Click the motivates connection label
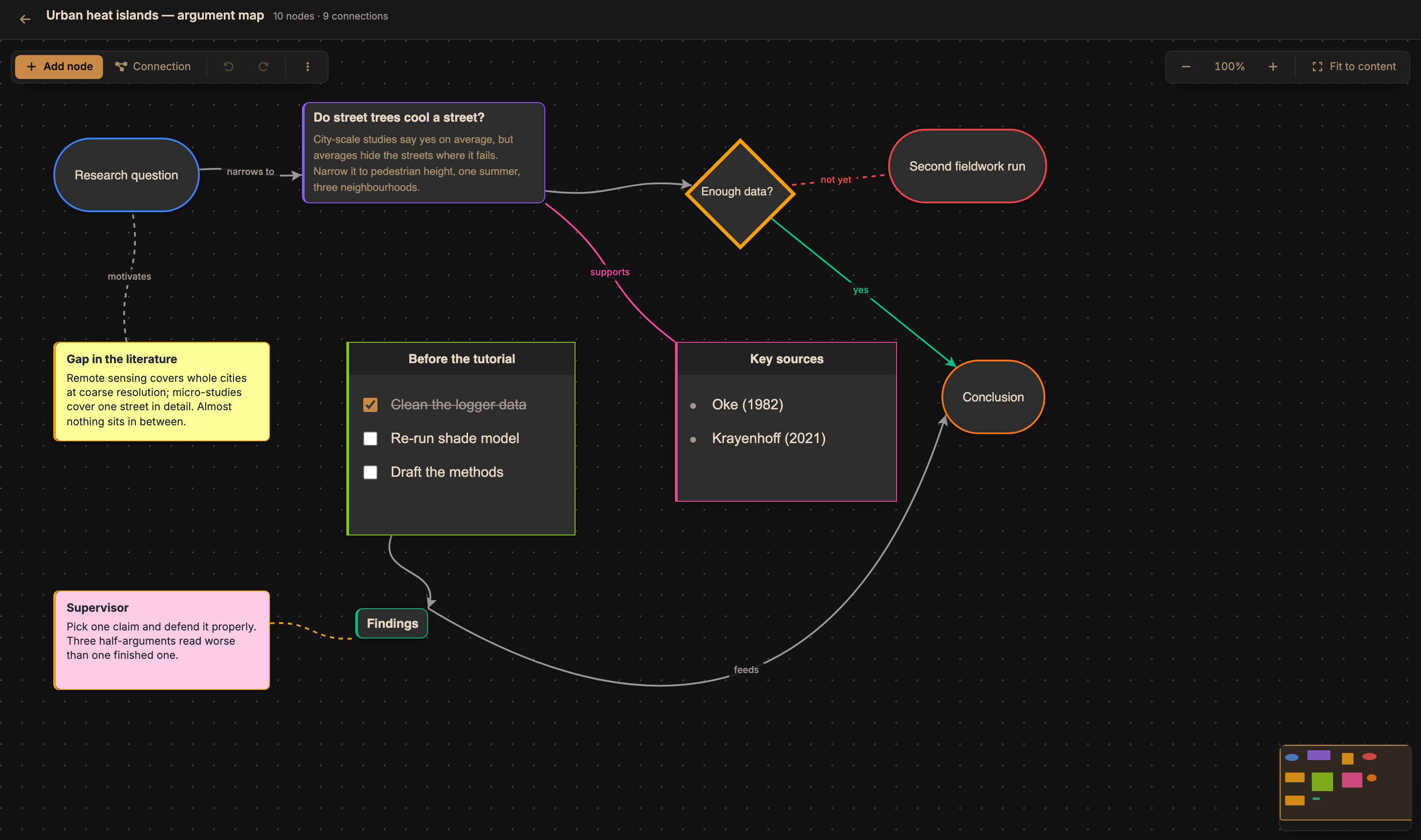1421x840 pixels. pyautogui.click(x=129, y=276)
